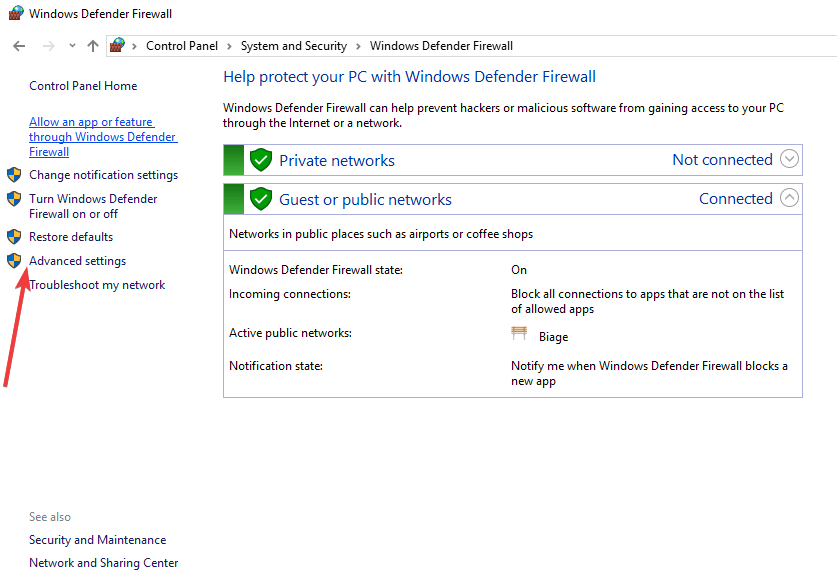The width and height of the screenshot is (837, 570).
Task: Open Advanced settings
Action: 77,261
